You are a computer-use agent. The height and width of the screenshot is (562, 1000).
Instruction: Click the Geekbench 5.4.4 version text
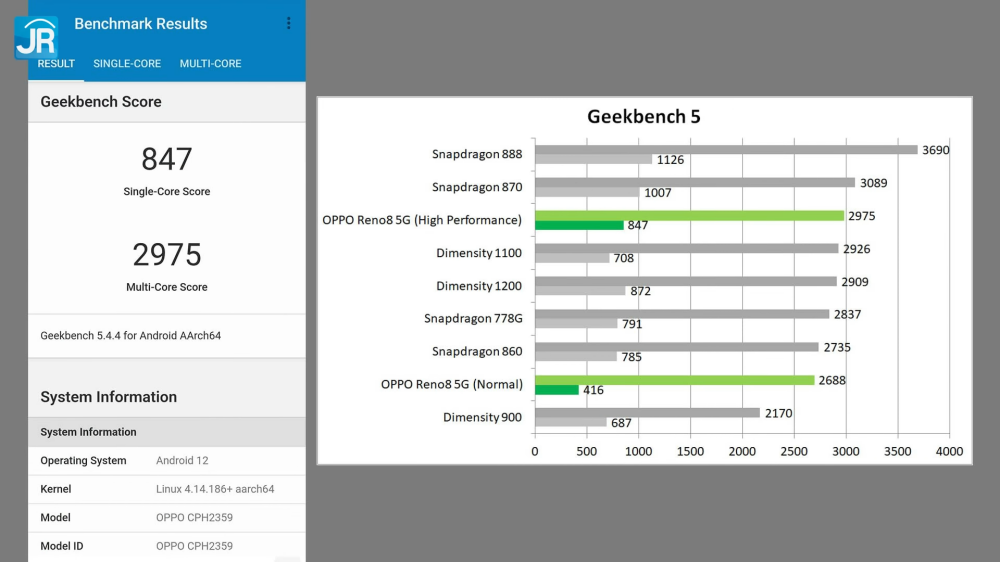(131, 336)
